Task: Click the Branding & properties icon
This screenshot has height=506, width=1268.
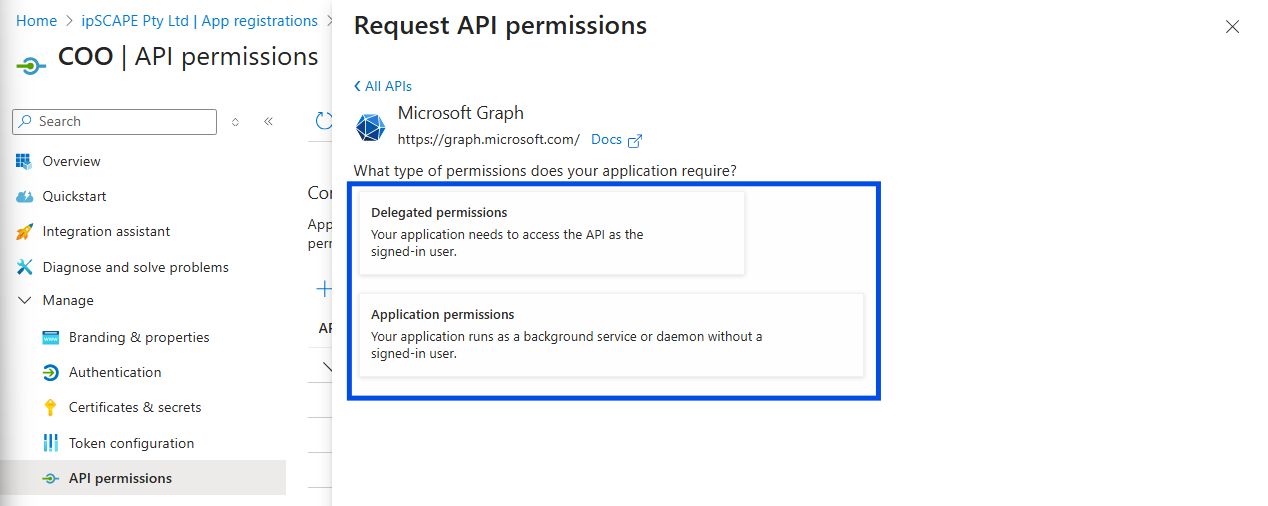Action: click(x=50, y=338)
